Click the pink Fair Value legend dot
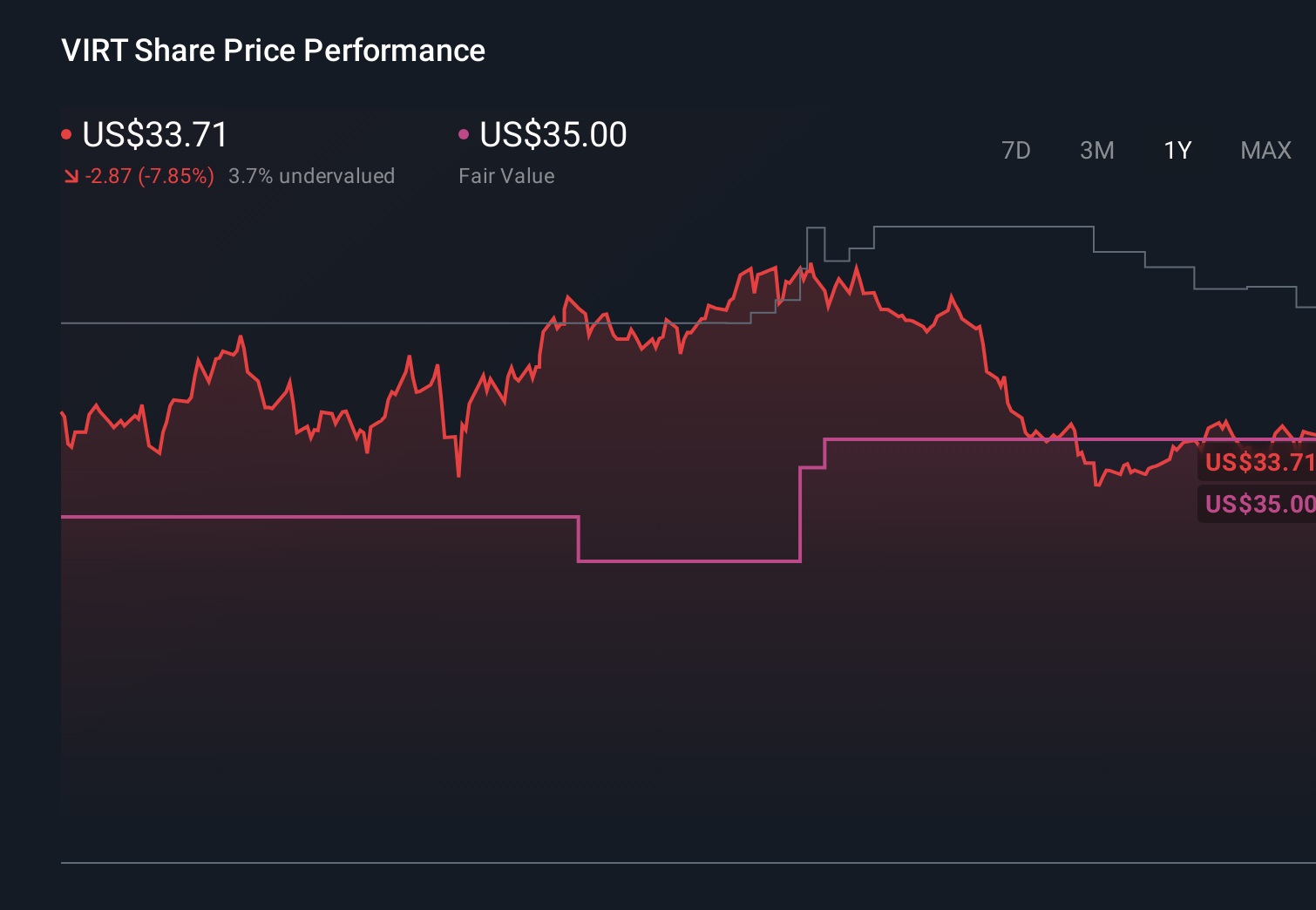Image resolution: width=1316 pixels, height=910 pixels. point(465,133)
